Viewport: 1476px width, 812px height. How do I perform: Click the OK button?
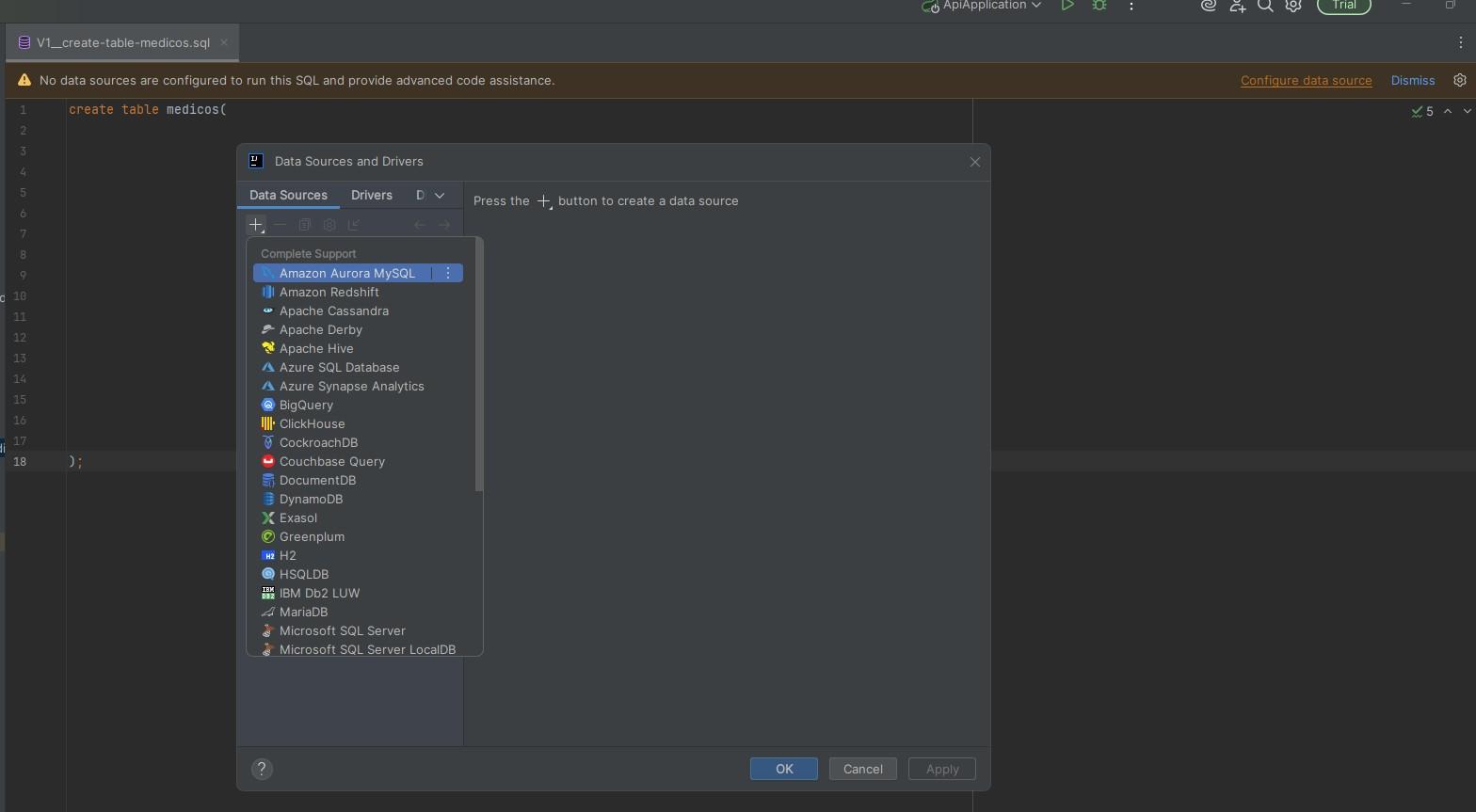pos(784,769)
